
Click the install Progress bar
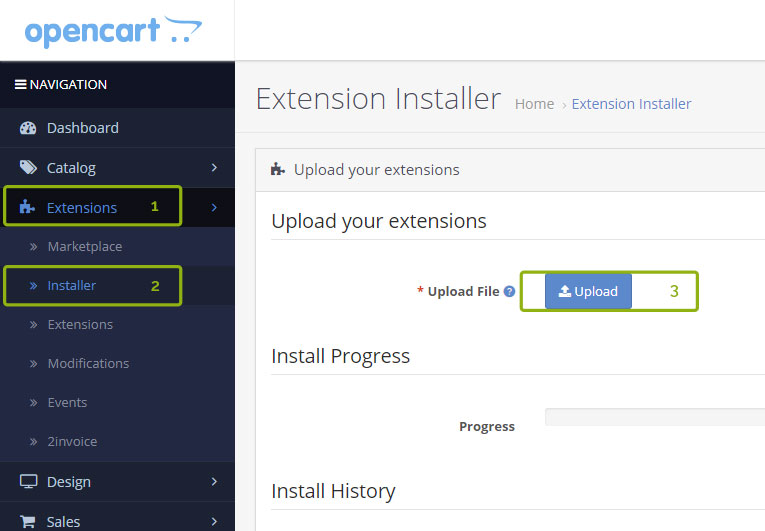[x=655, y=417]
